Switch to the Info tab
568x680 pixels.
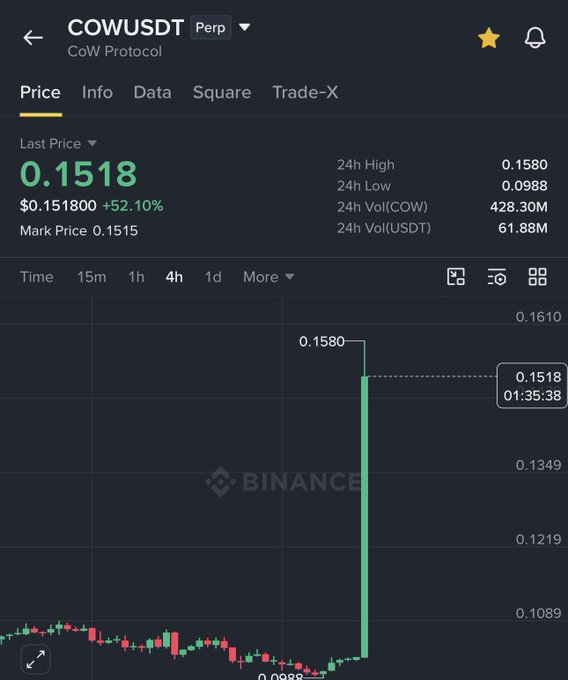point(97,92)
